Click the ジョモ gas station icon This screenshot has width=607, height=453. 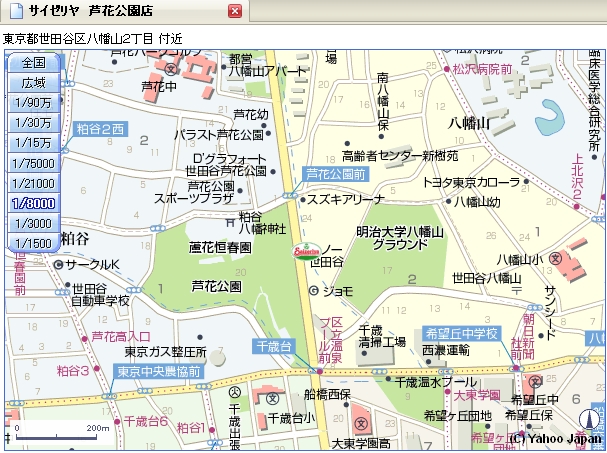click(314, 291)
